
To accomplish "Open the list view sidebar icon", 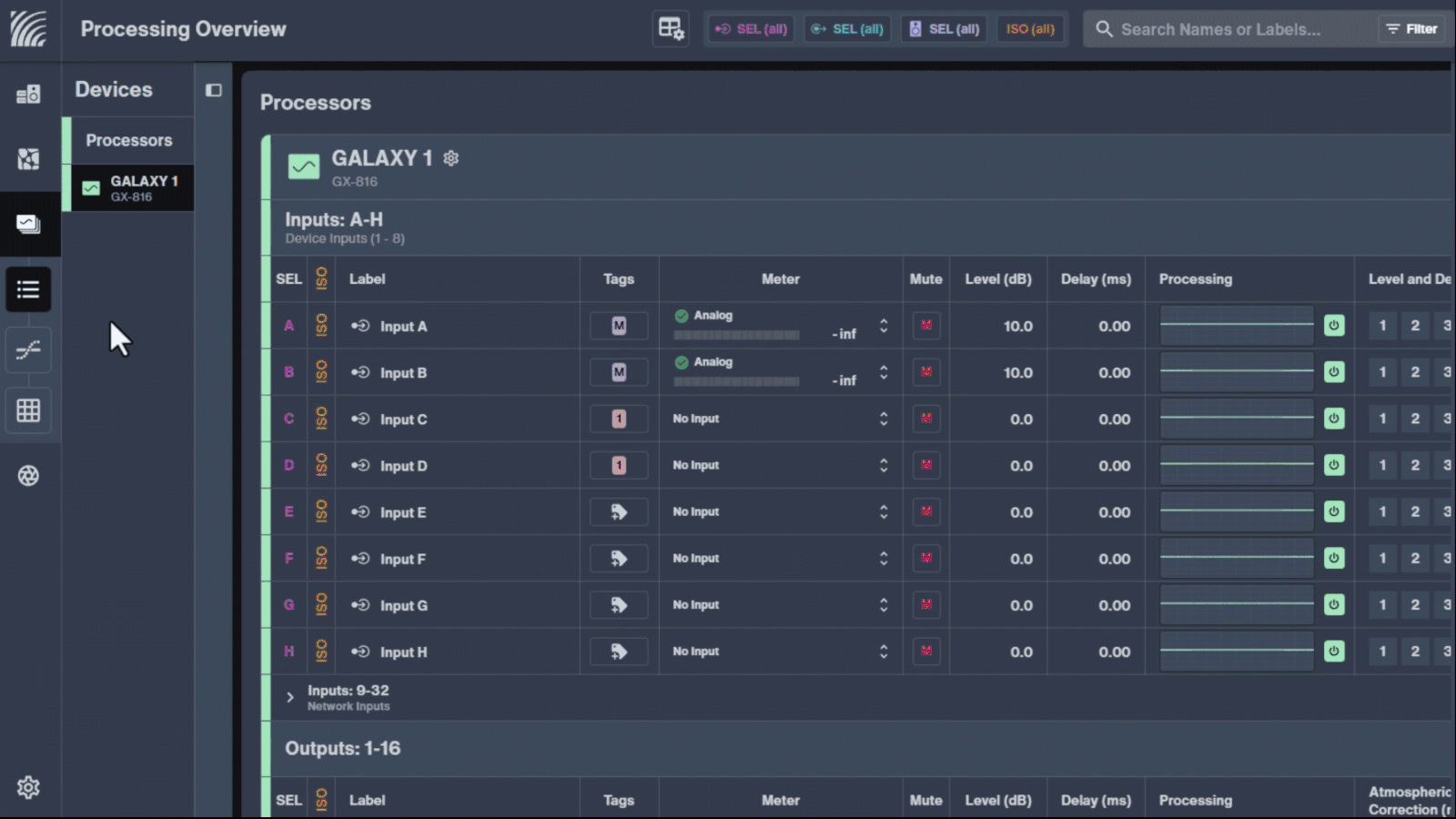I will click(28, 289).
